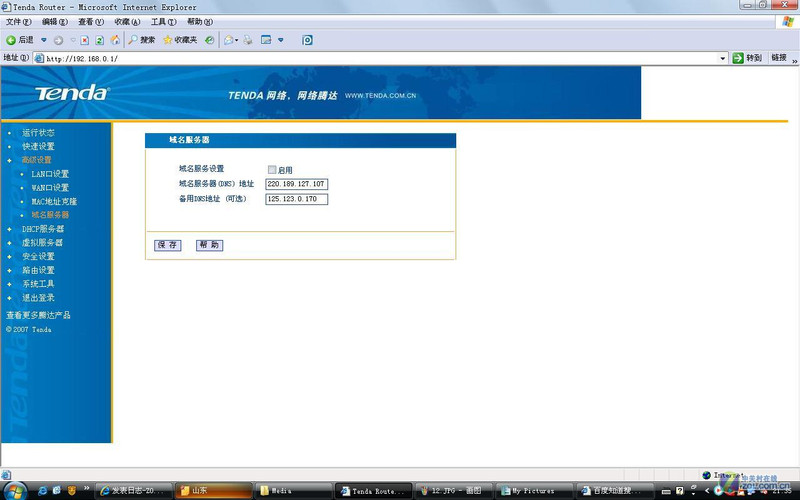The width and height of the screenshot is (800, 500).
Task: Switch to 百度知道搜 taskbar window
Action: pos(614,491)
